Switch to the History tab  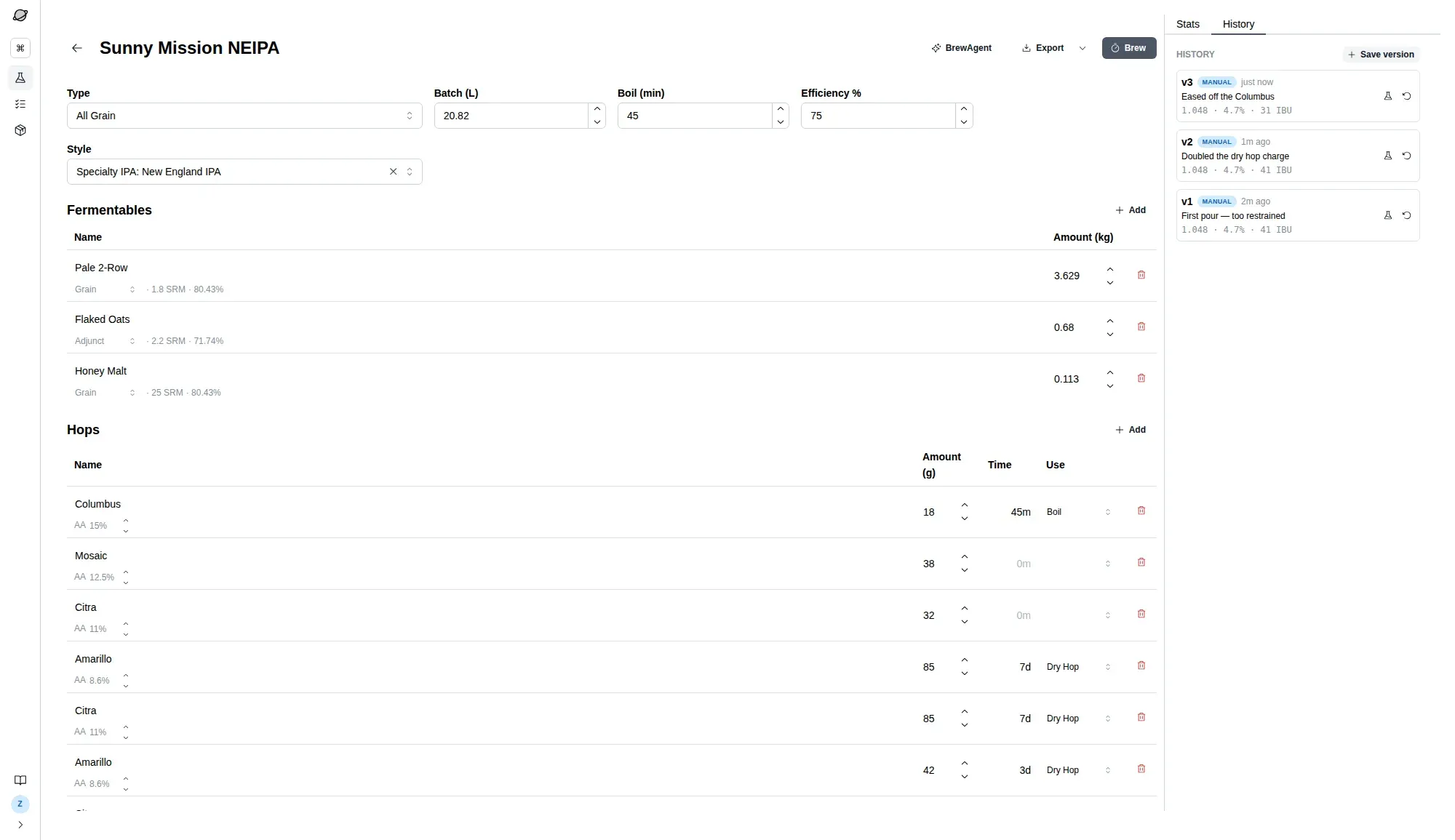point(1238,24)
